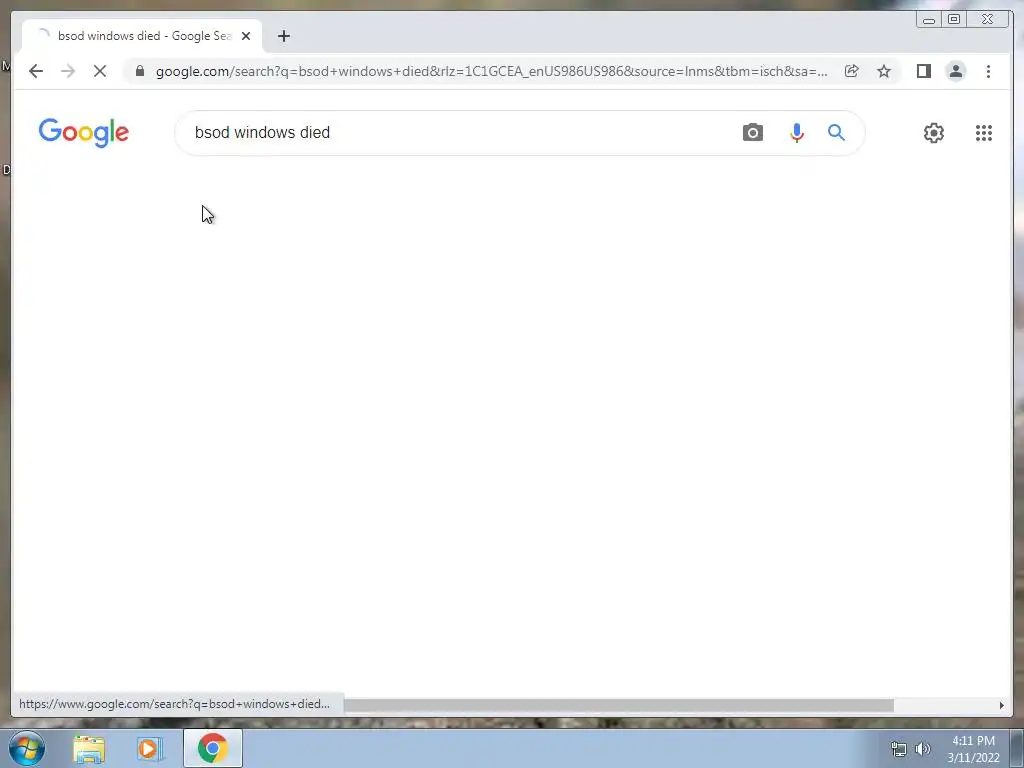Open Windows Explorer from the taskbar

click(89, 748)
